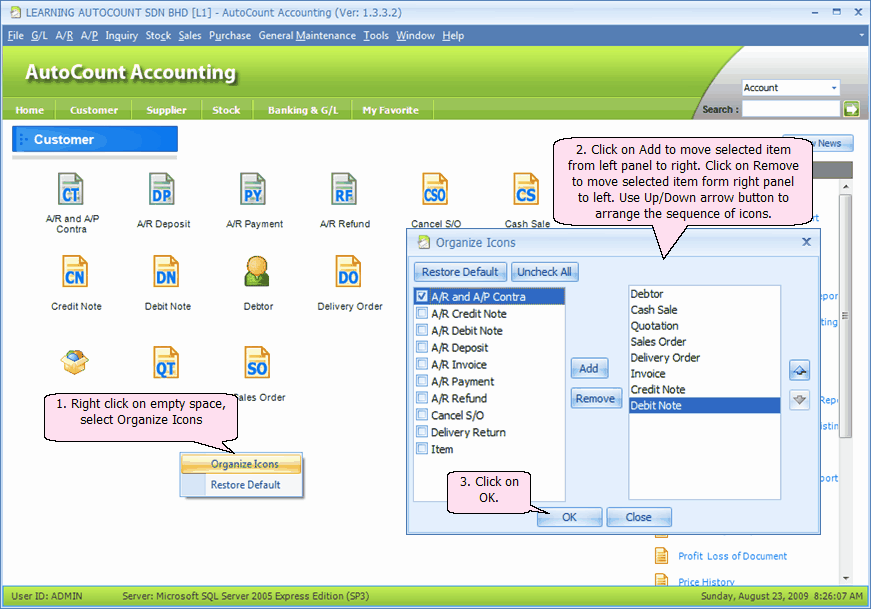Switch to the Supplier tab
This screenshot has height=609, width=871.
[167, 110]
